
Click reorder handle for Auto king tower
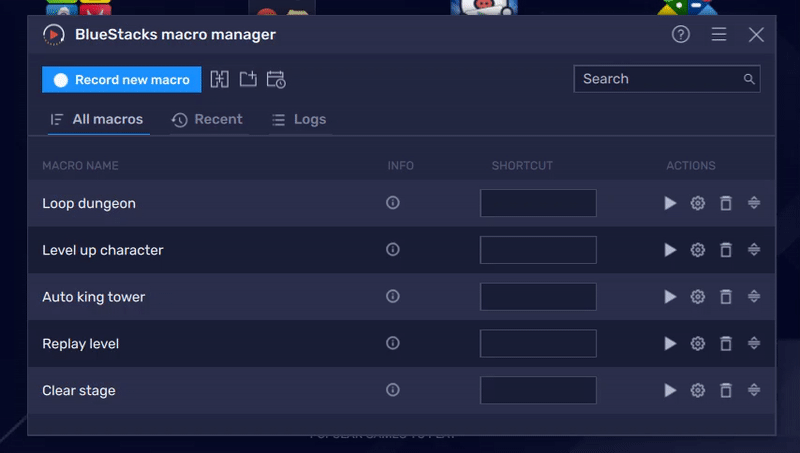pyautogui.click(x=754, y=296)
